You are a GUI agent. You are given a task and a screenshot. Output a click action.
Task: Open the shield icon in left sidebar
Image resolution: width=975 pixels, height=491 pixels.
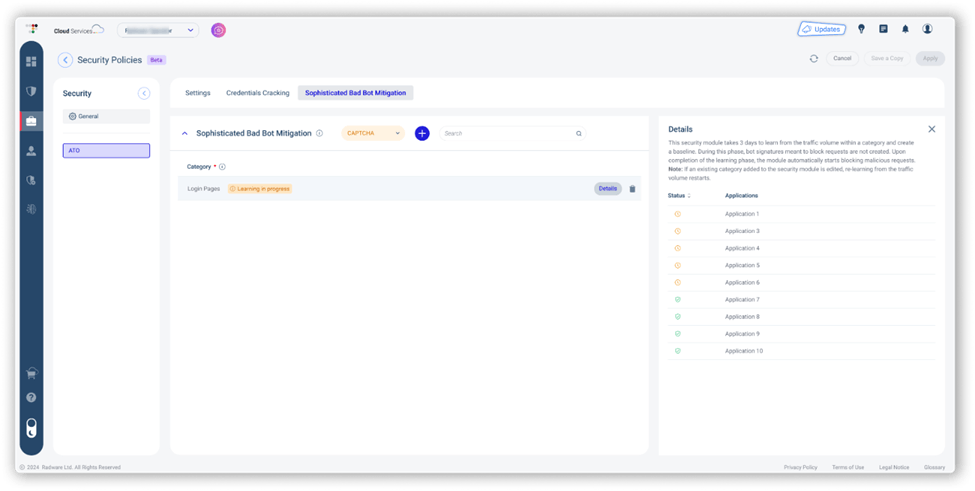(x=31, y=91)
